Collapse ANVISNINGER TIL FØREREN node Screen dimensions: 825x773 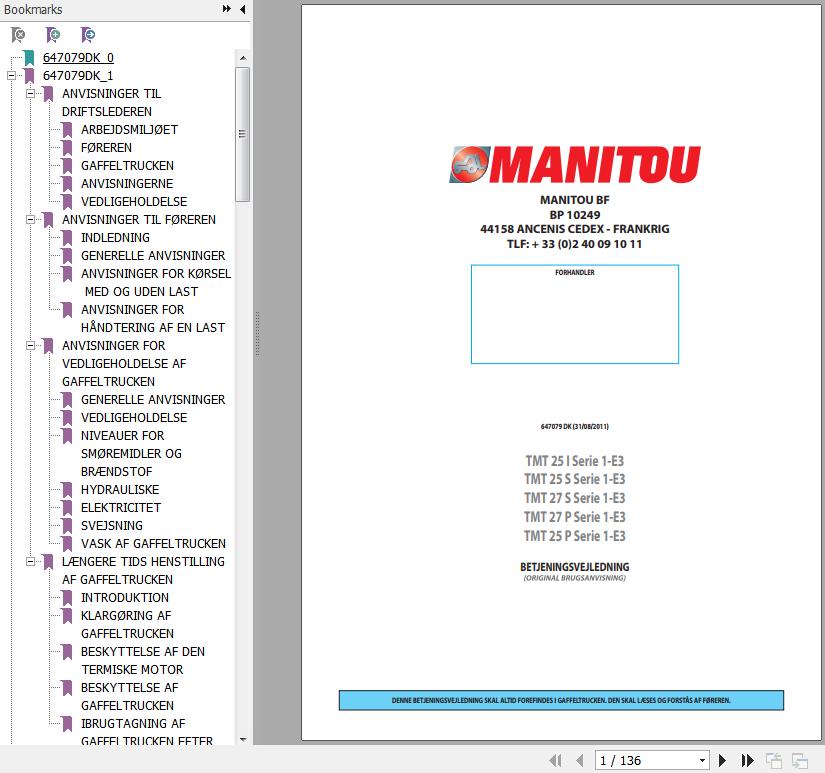coord(31,219)
